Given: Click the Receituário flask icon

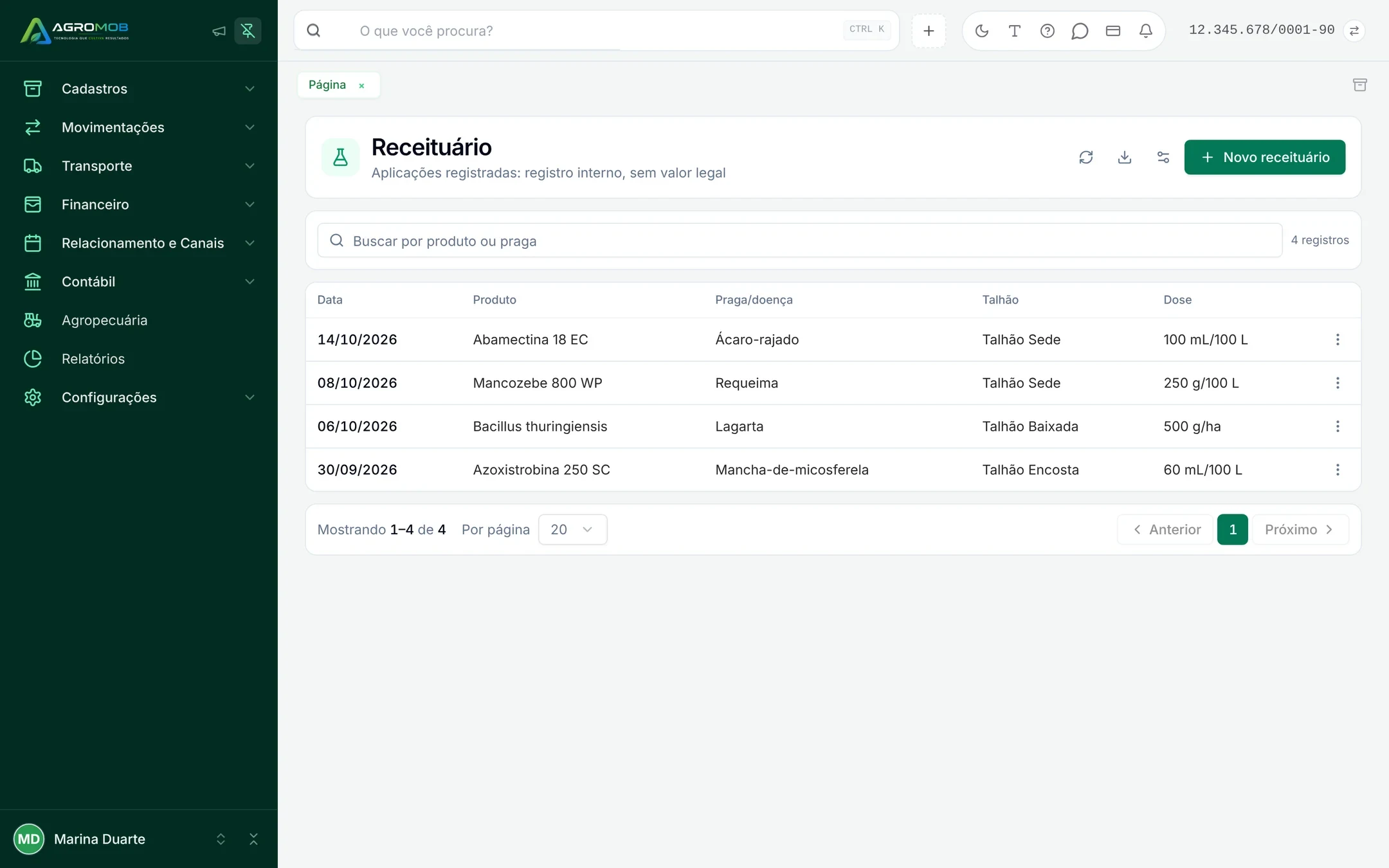Looking at the screenshot, I should click(340, 158).
